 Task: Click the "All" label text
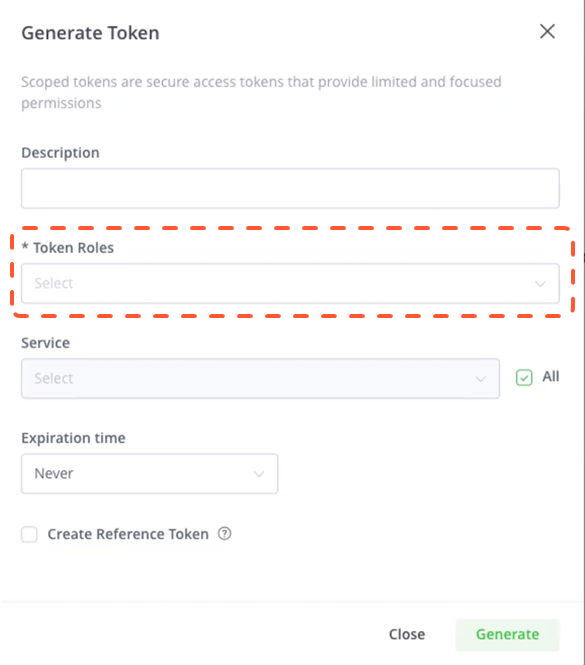pyautogui.click(x=551, y=377)
